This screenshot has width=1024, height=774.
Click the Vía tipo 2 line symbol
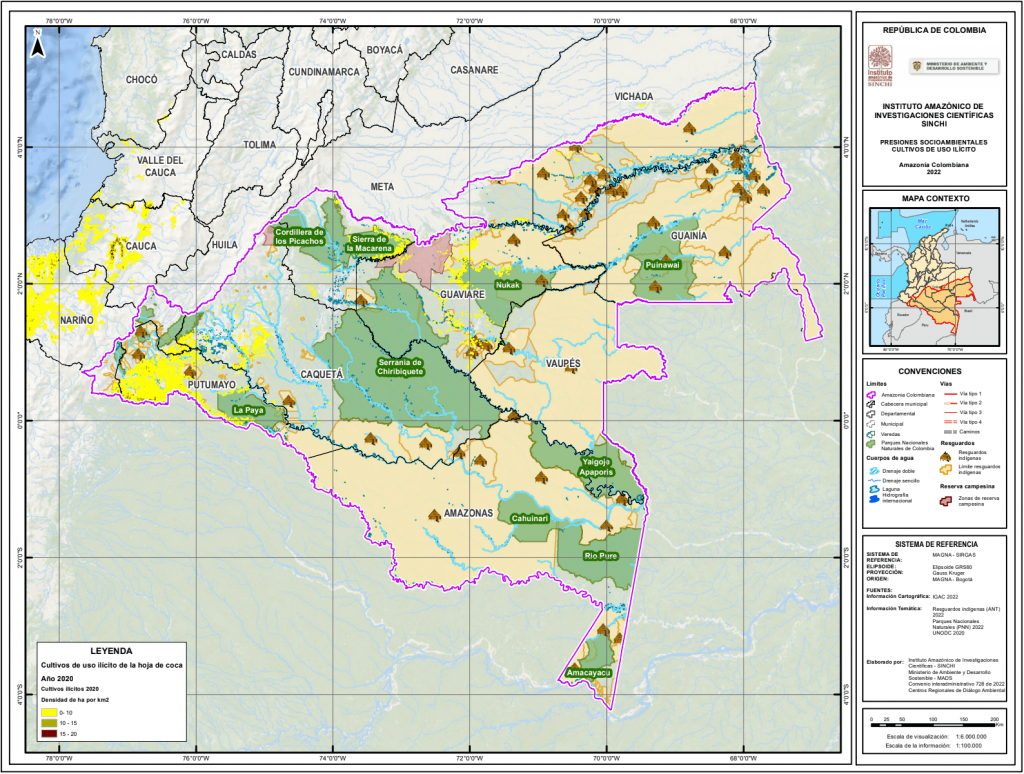click(950, 404)
